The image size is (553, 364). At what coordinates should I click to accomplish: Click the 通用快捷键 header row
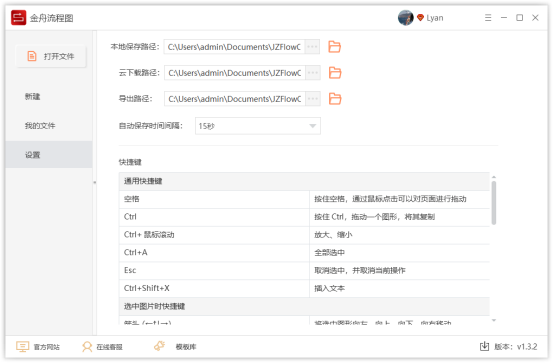[x=304, y=181]
